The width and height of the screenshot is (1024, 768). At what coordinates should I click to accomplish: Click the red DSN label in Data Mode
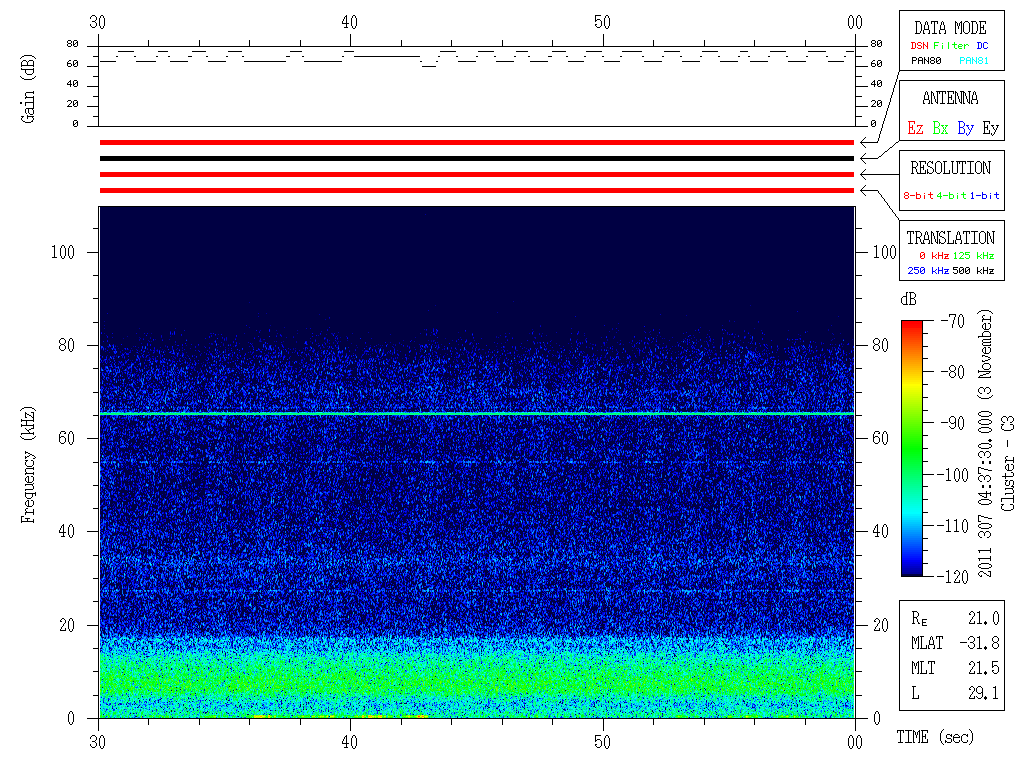(x=919, y=45)
